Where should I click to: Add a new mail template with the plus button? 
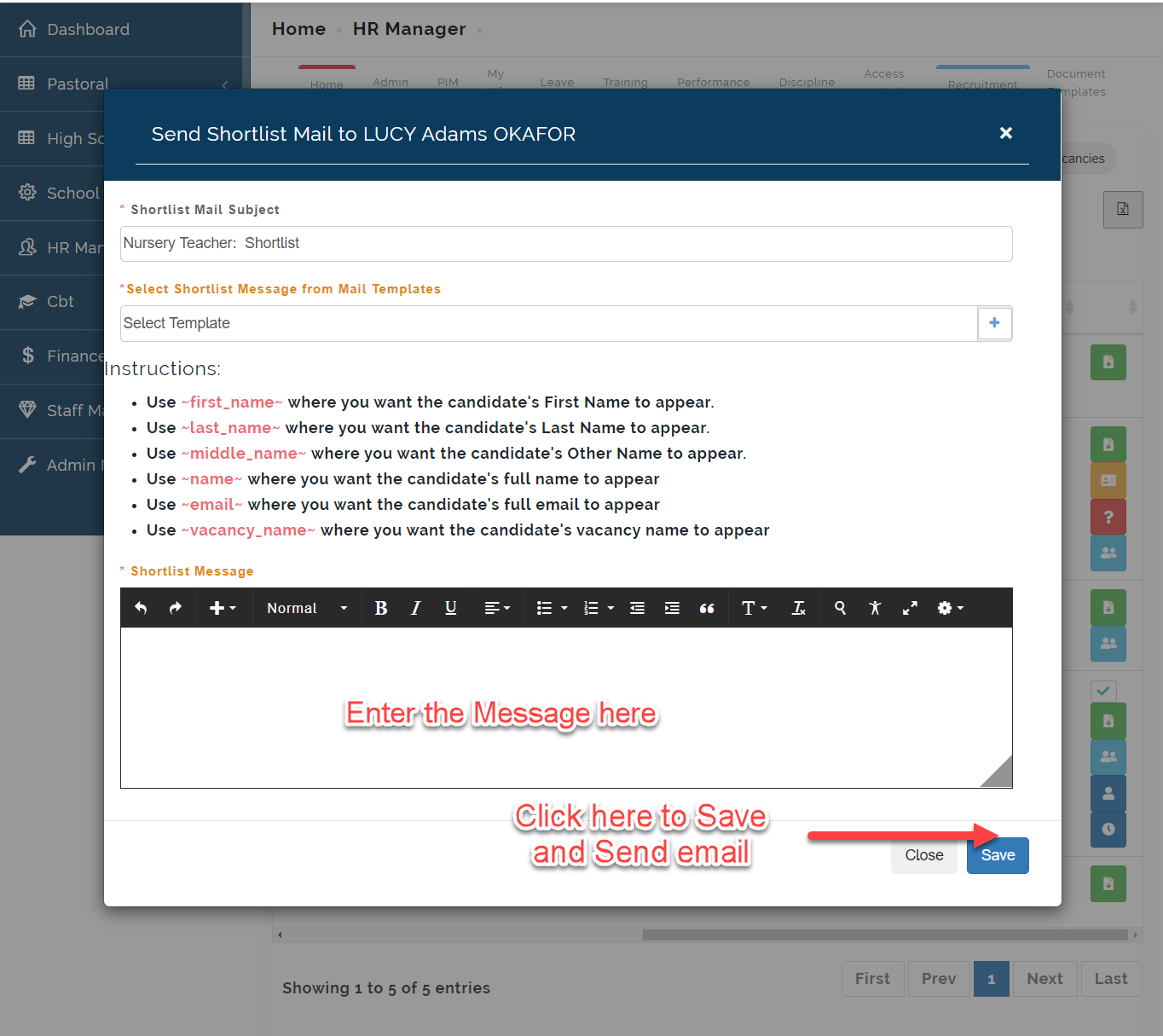click(x=994, y=323)
